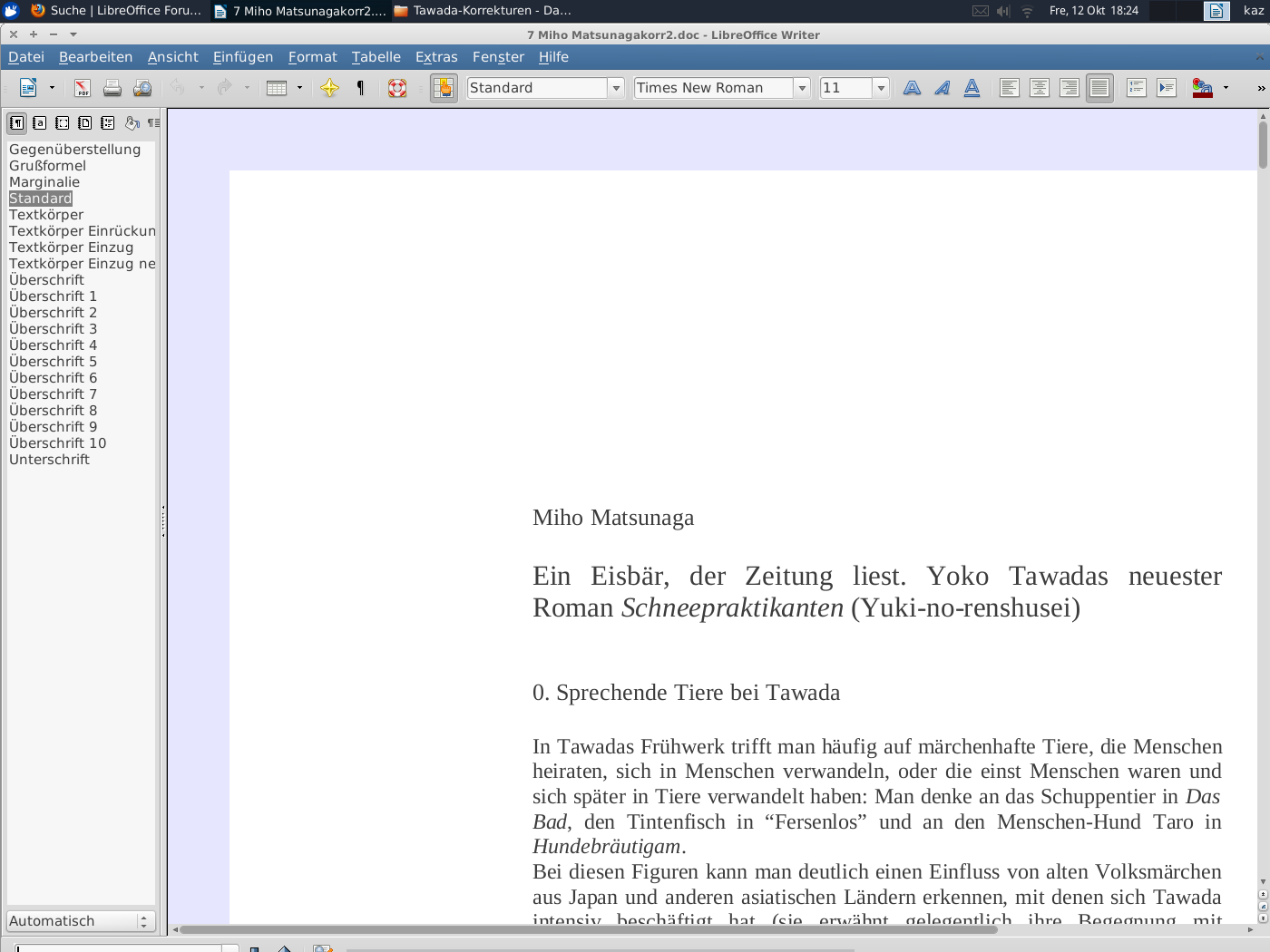Set justified paragraph alignment
1270x952 pixels.
pyautogui.click(x=1099, y=88)
